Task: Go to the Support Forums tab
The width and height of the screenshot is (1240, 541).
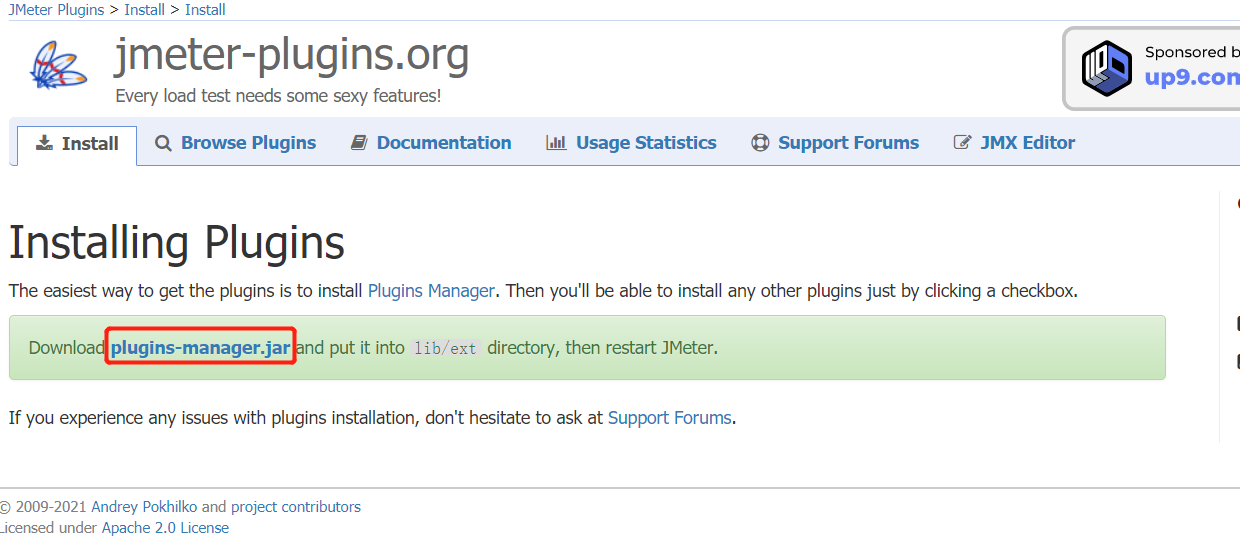Action: (835, 143)
